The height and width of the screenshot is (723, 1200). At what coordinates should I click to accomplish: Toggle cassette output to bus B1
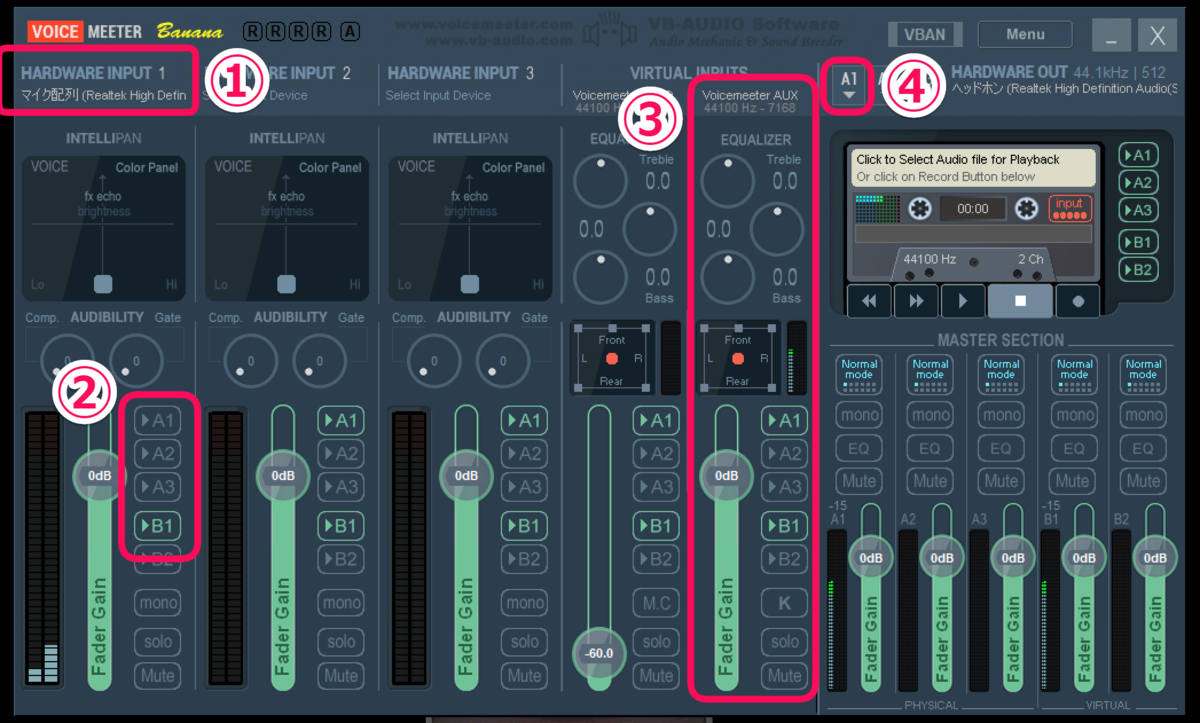(x=1138, y=241)
